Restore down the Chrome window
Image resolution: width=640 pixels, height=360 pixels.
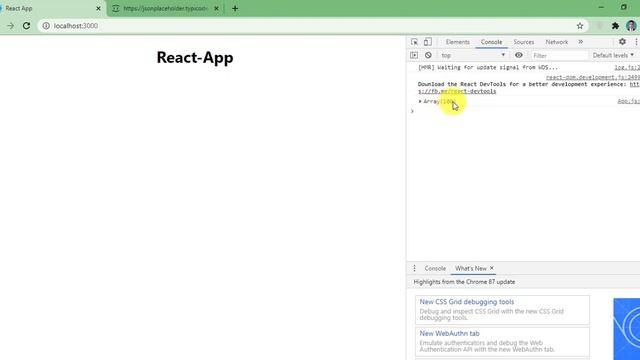[x=623, y=7]
